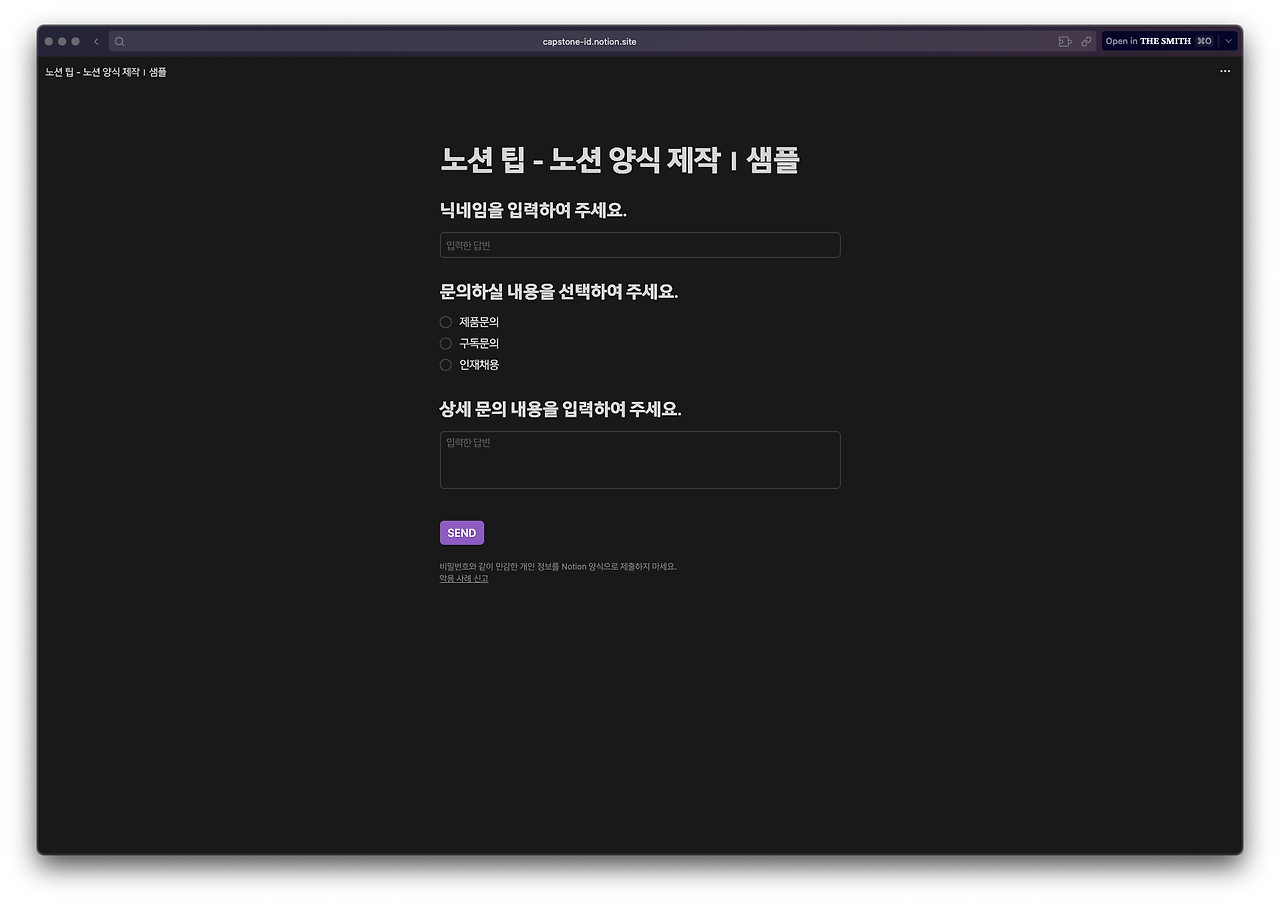Click the nickname answer input field
1280x904 pixels.
coord(640,245)
